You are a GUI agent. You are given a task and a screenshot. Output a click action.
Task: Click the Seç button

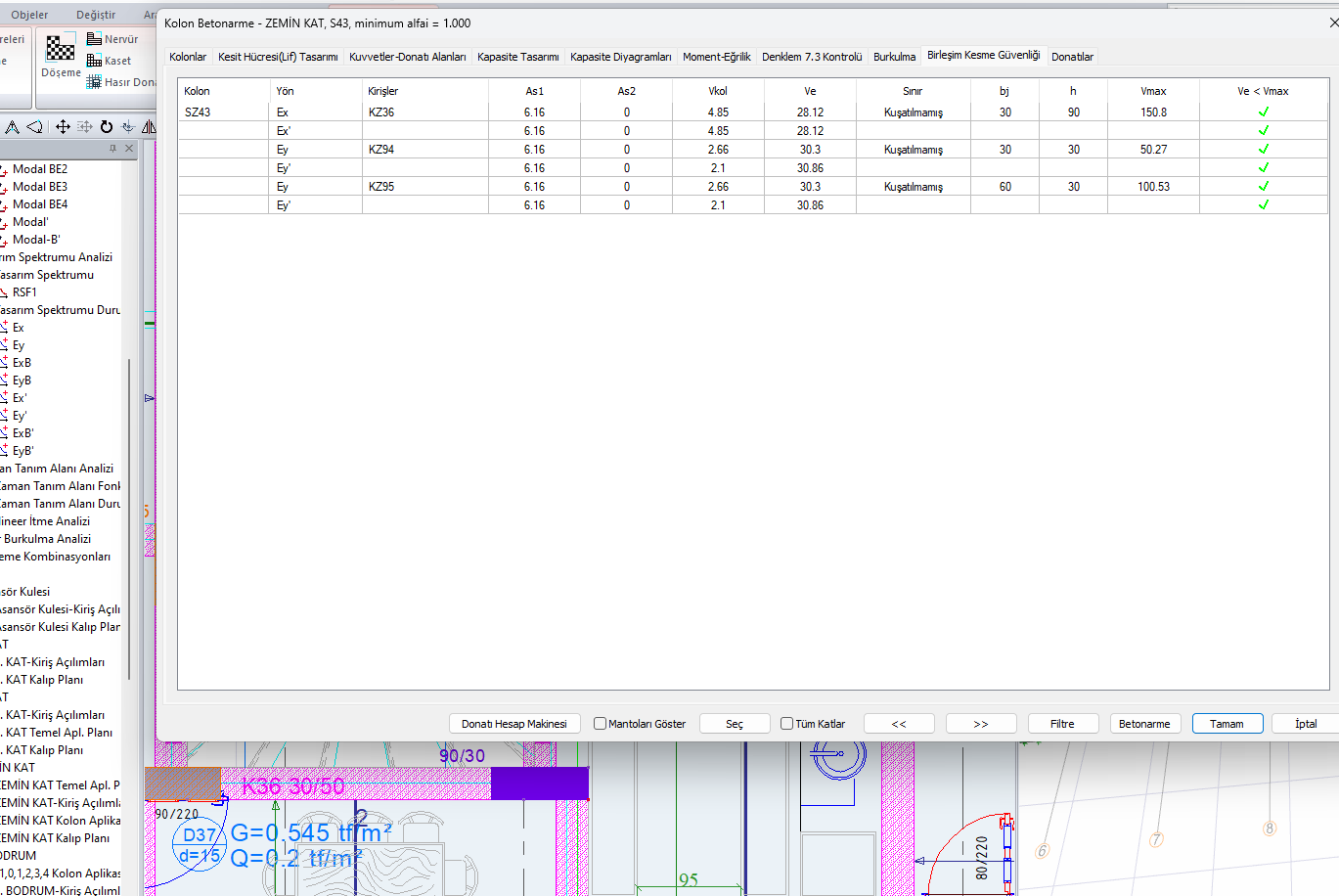(735, 724)
